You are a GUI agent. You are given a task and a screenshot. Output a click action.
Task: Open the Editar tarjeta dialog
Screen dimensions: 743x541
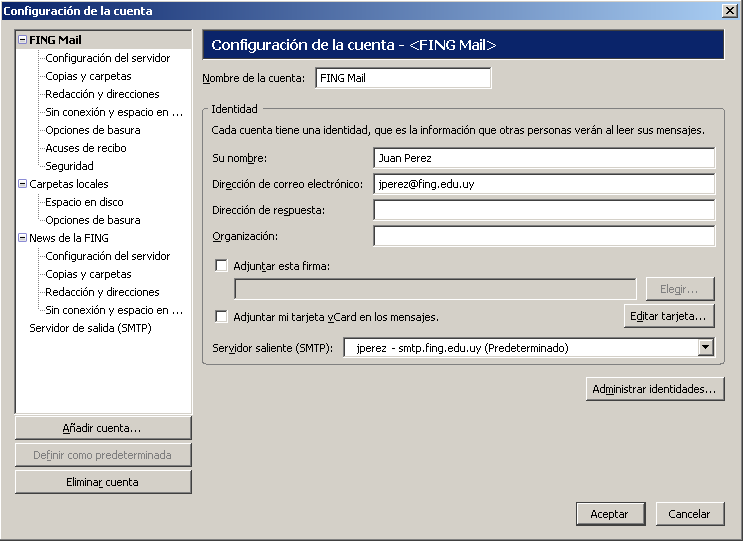click(x=669, y=316)
